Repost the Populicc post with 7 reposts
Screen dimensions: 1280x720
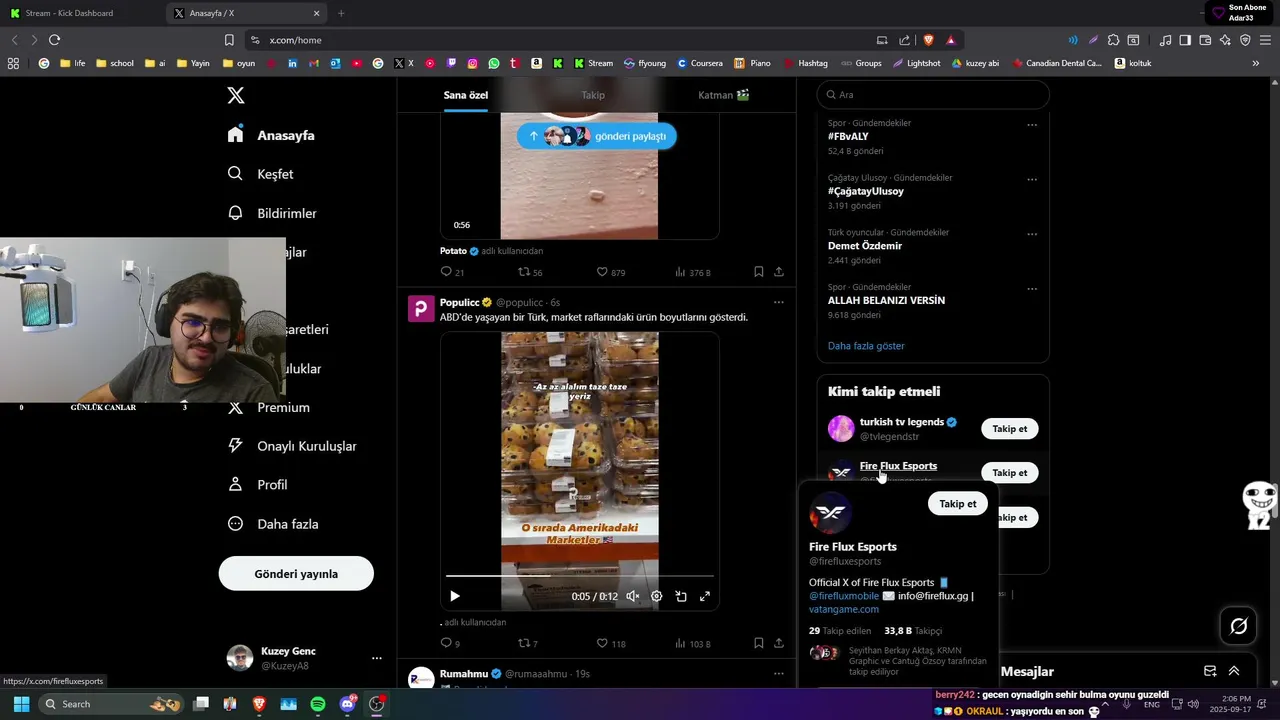(528, 644)
